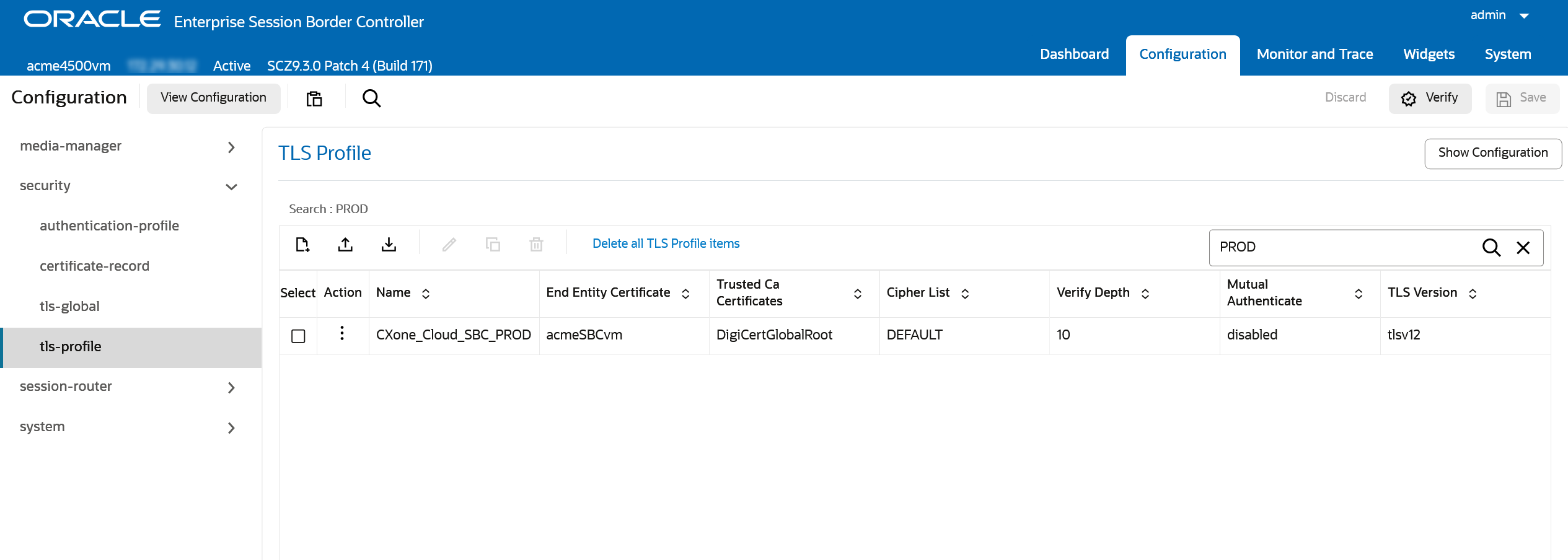Expand the media-manager section
This screenshot has height=560, width=1568.
231,147
